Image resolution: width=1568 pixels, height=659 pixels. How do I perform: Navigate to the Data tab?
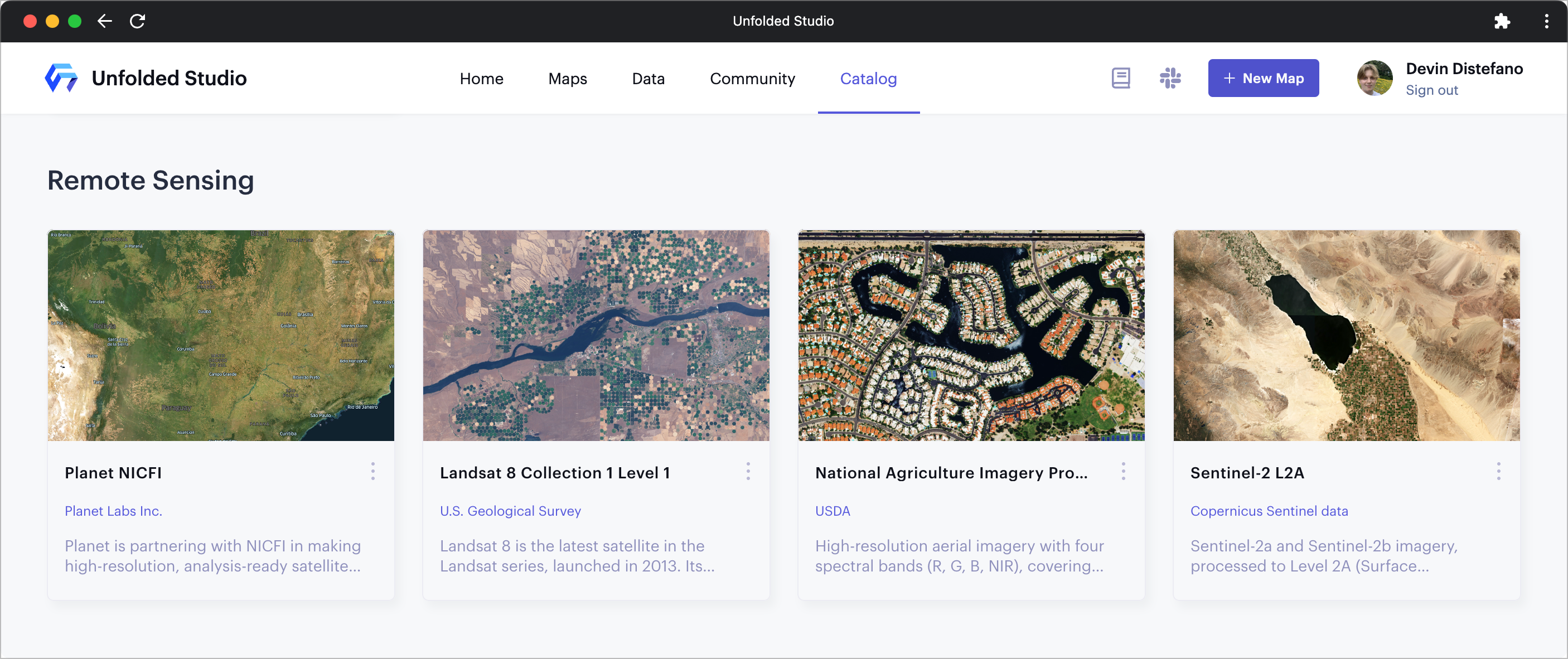coord(647,79)
